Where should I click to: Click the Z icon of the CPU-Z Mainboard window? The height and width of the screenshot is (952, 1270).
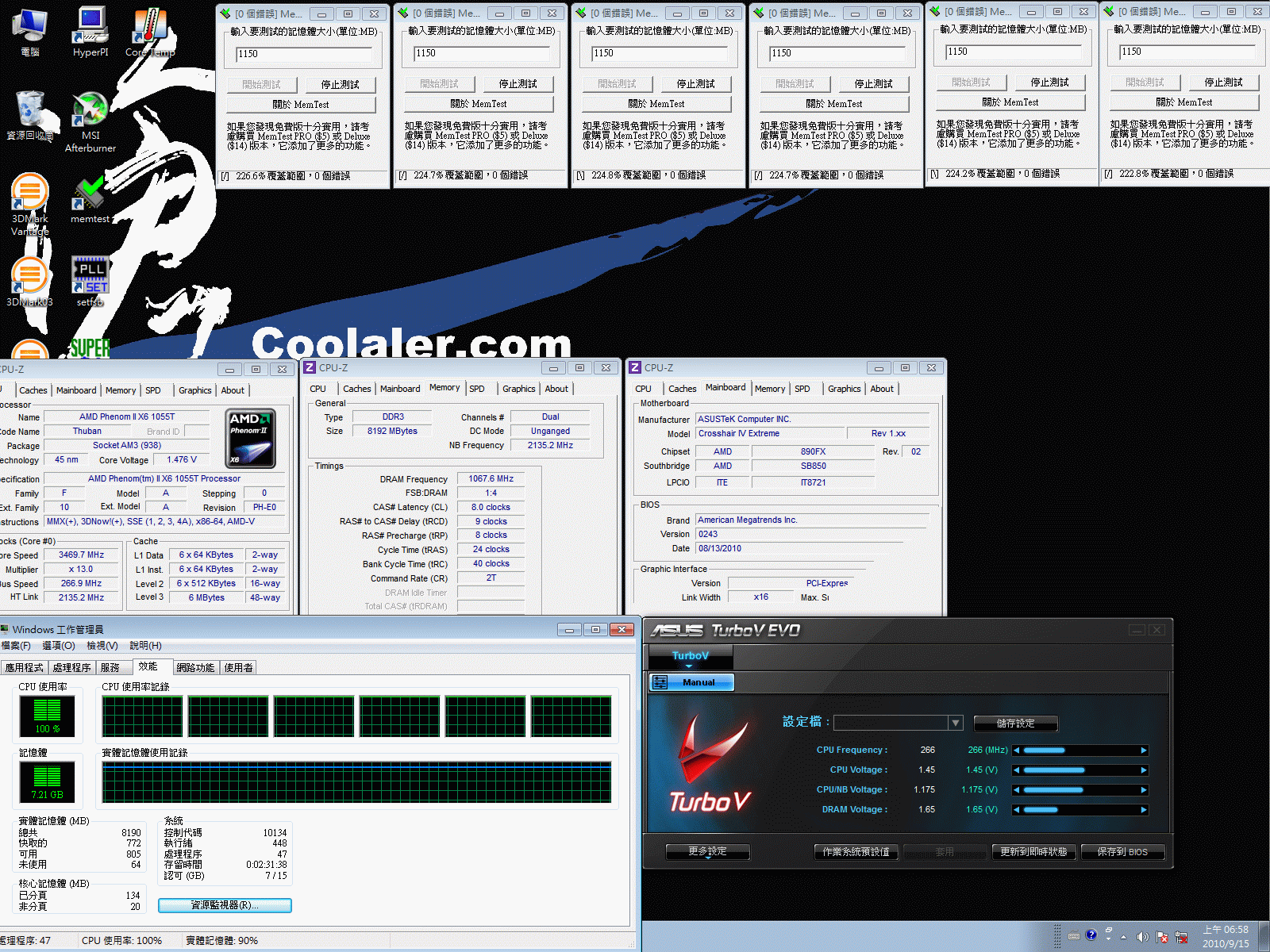pos(635,368)
